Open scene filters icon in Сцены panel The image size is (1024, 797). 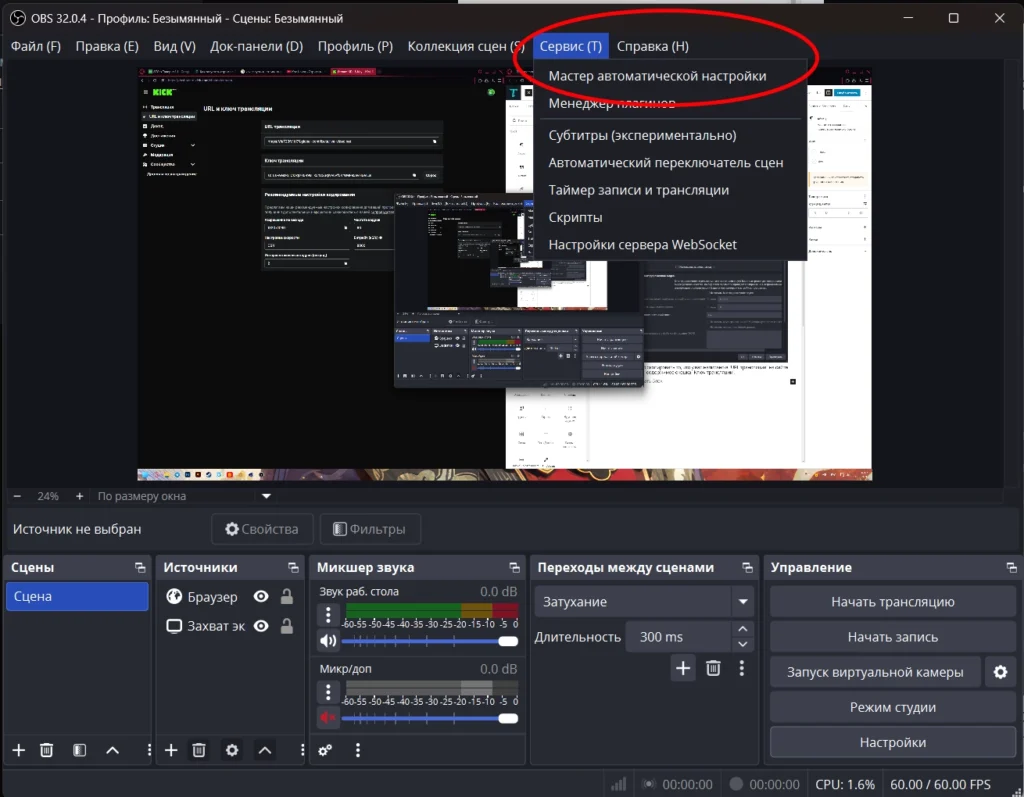pos(80,750)
